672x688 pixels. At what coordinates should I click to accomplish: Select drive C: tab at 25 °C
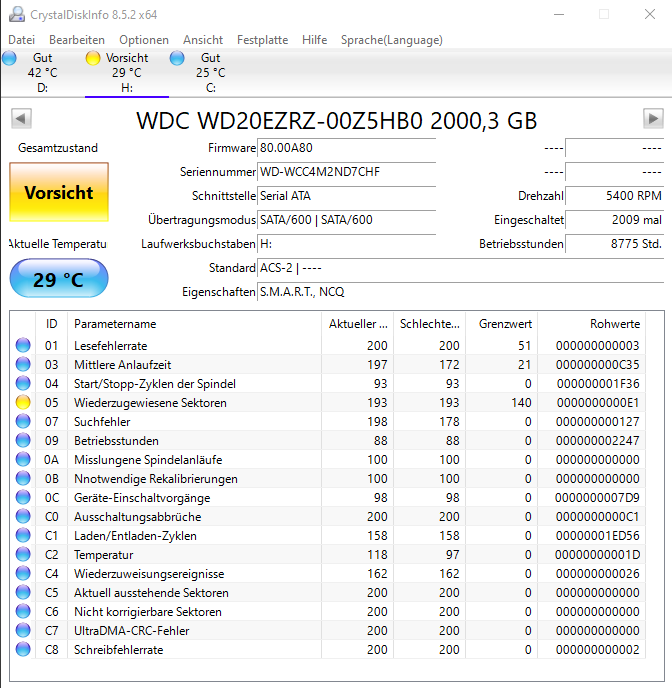point(211,73)
